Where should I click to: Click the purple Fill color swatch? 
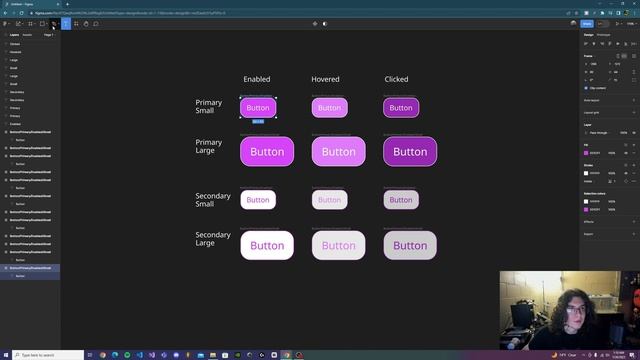586,153
